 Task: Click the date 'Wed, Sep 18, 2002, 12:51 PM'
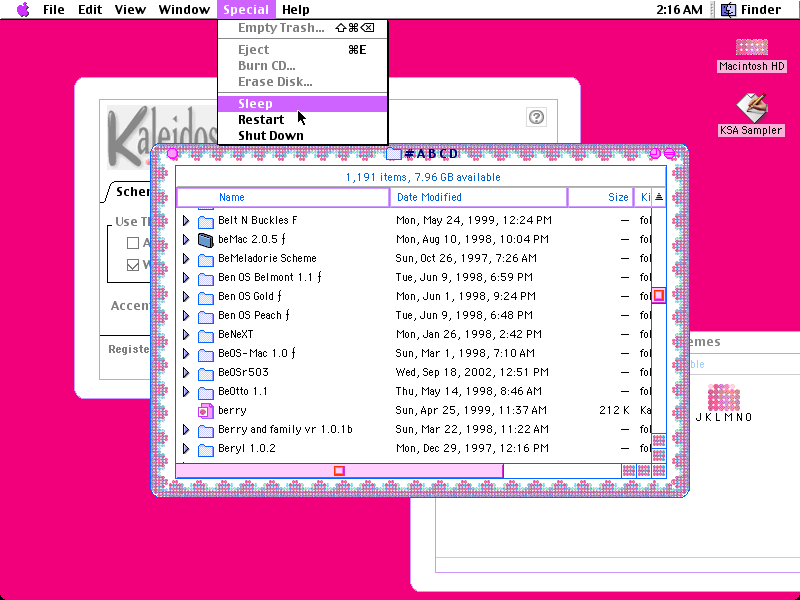472,372
